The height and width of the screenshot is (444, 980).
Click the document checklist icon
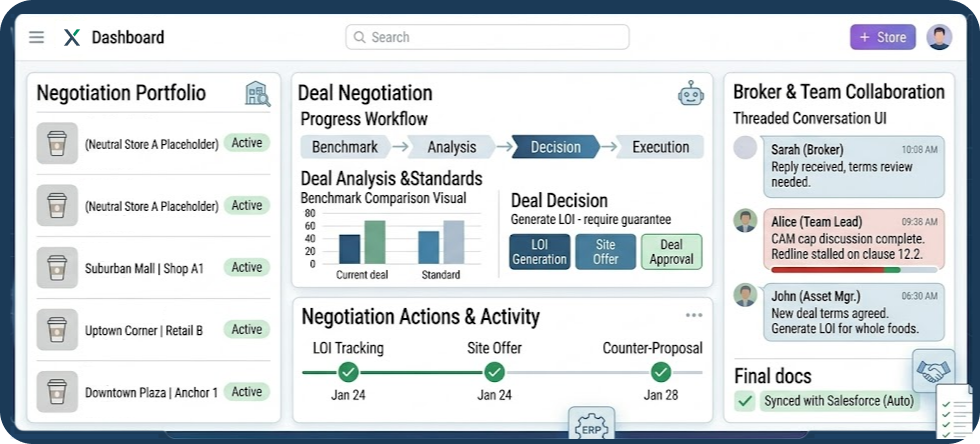click(x=955, y=414)
